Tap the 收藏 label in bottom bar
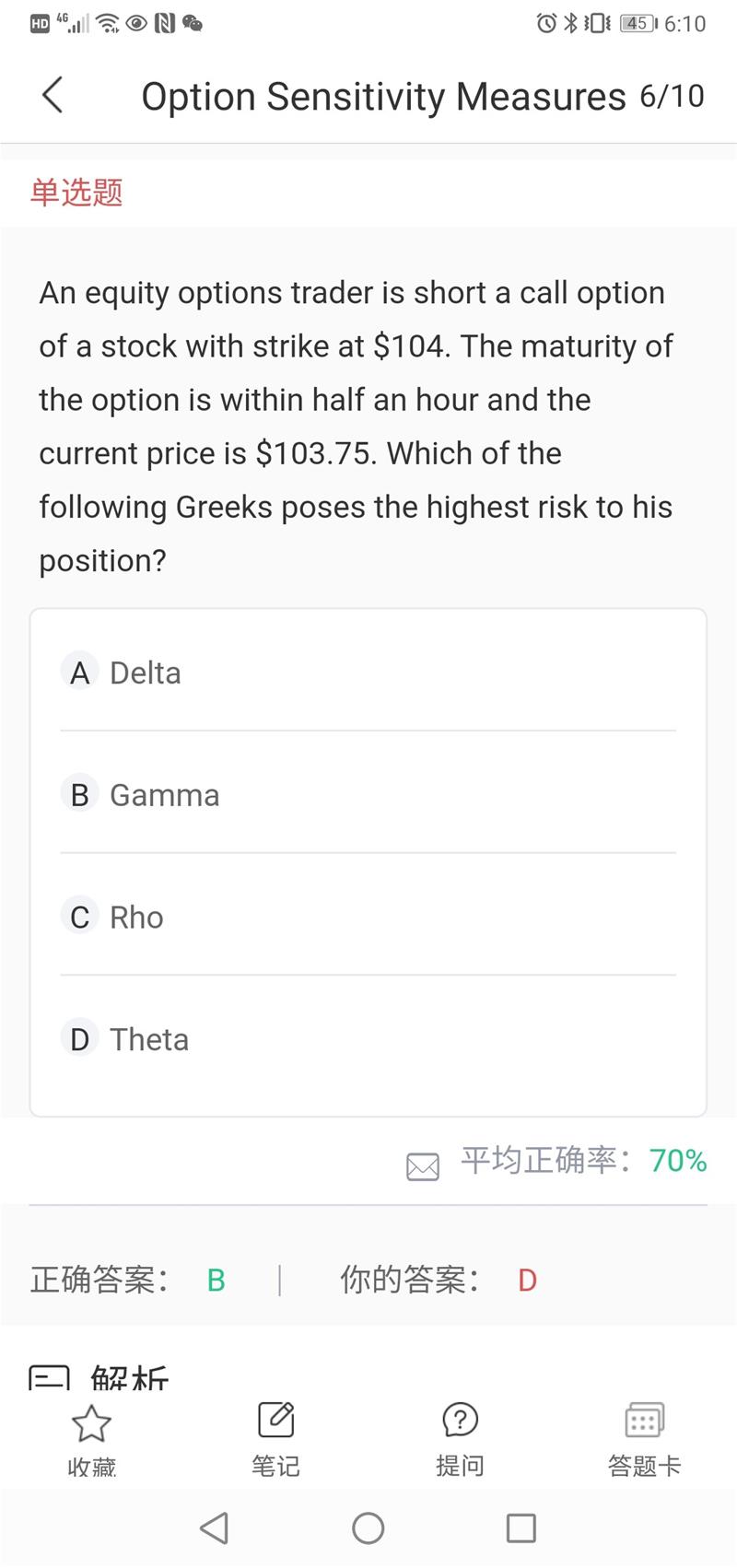 91,1466
